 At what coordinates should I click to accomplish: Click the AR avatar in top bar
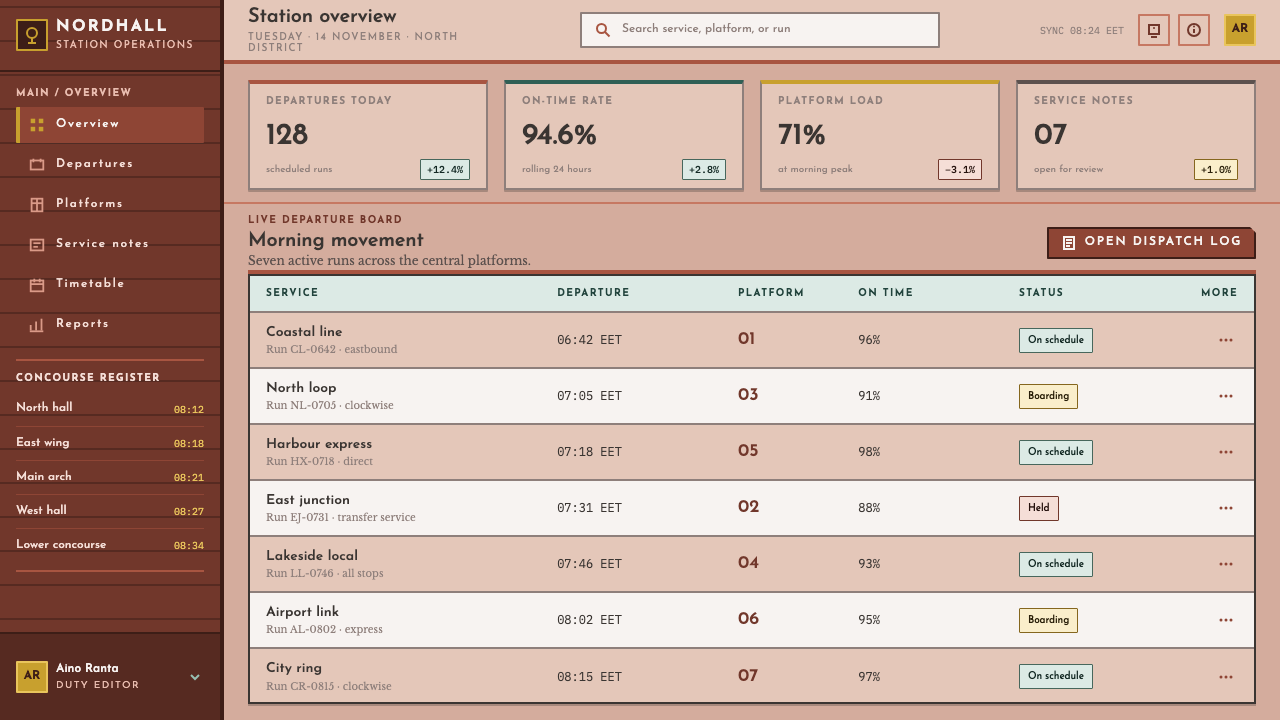pyautogui.click(x=1240, y=30)
